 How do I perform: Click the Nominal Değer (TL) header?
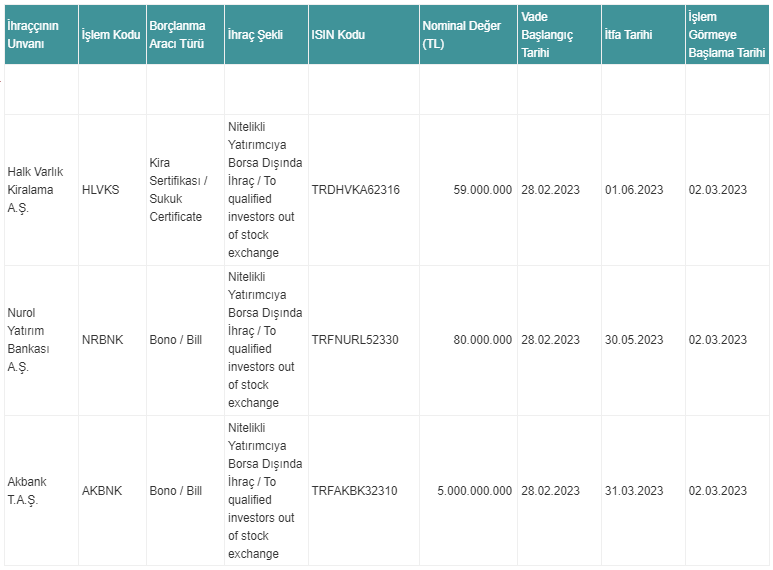[x=468, y=35]
